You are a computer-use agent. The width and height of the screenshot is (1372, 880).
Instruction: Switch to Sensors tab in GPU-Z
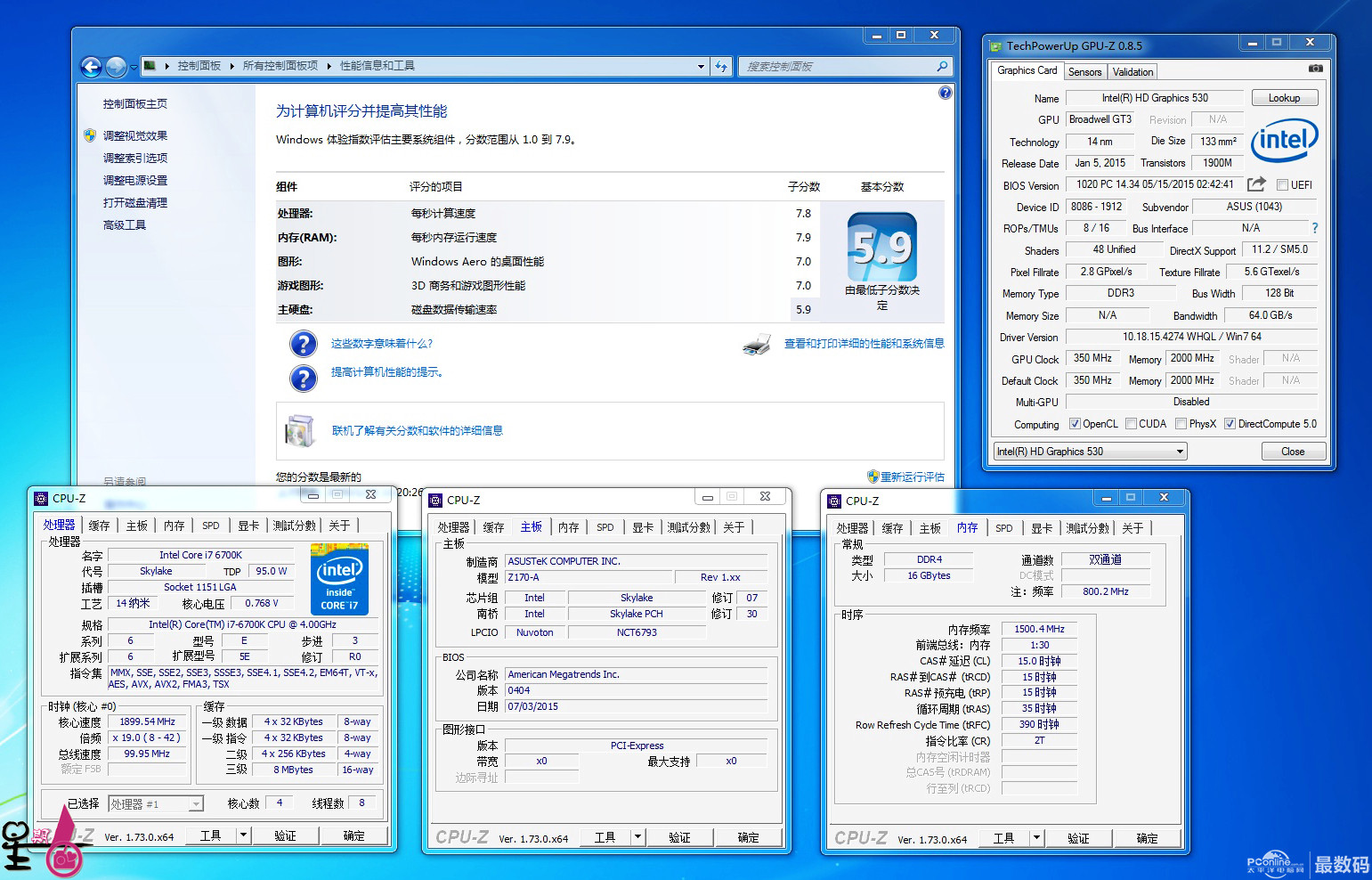coord(1084,72)
